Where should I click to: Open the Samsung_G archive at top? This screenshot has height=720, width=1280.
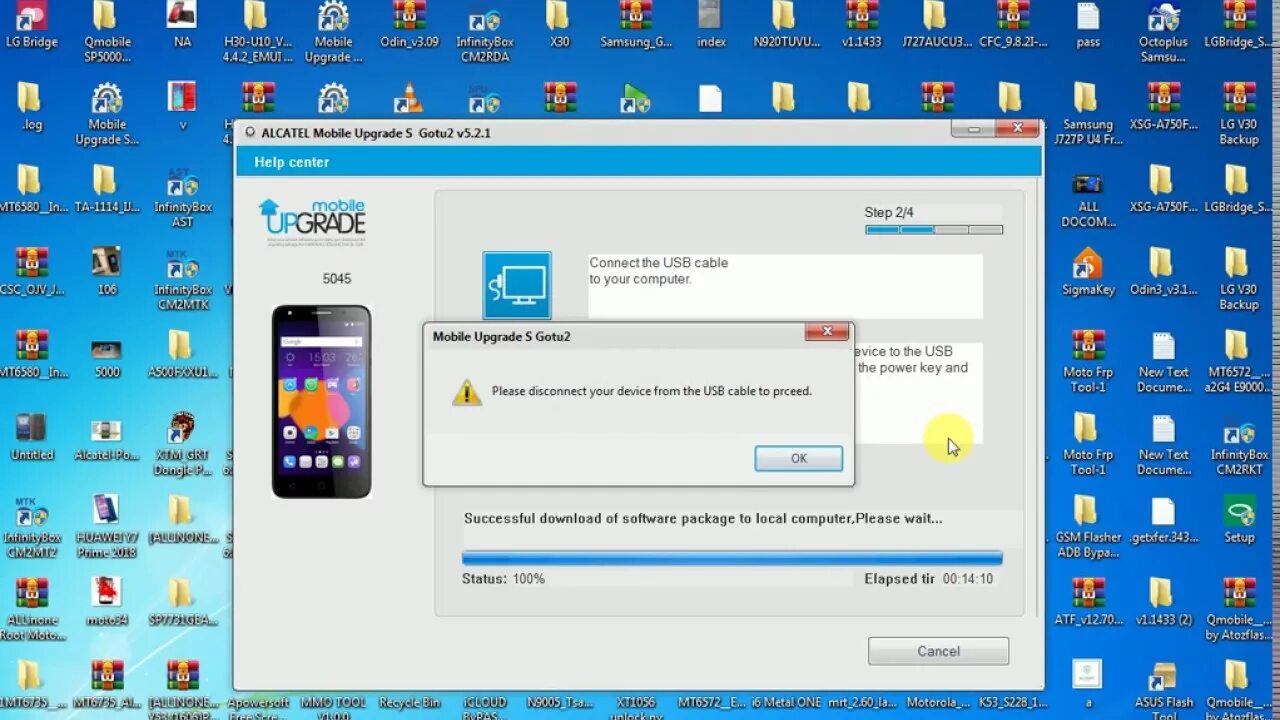click(635, 26)
